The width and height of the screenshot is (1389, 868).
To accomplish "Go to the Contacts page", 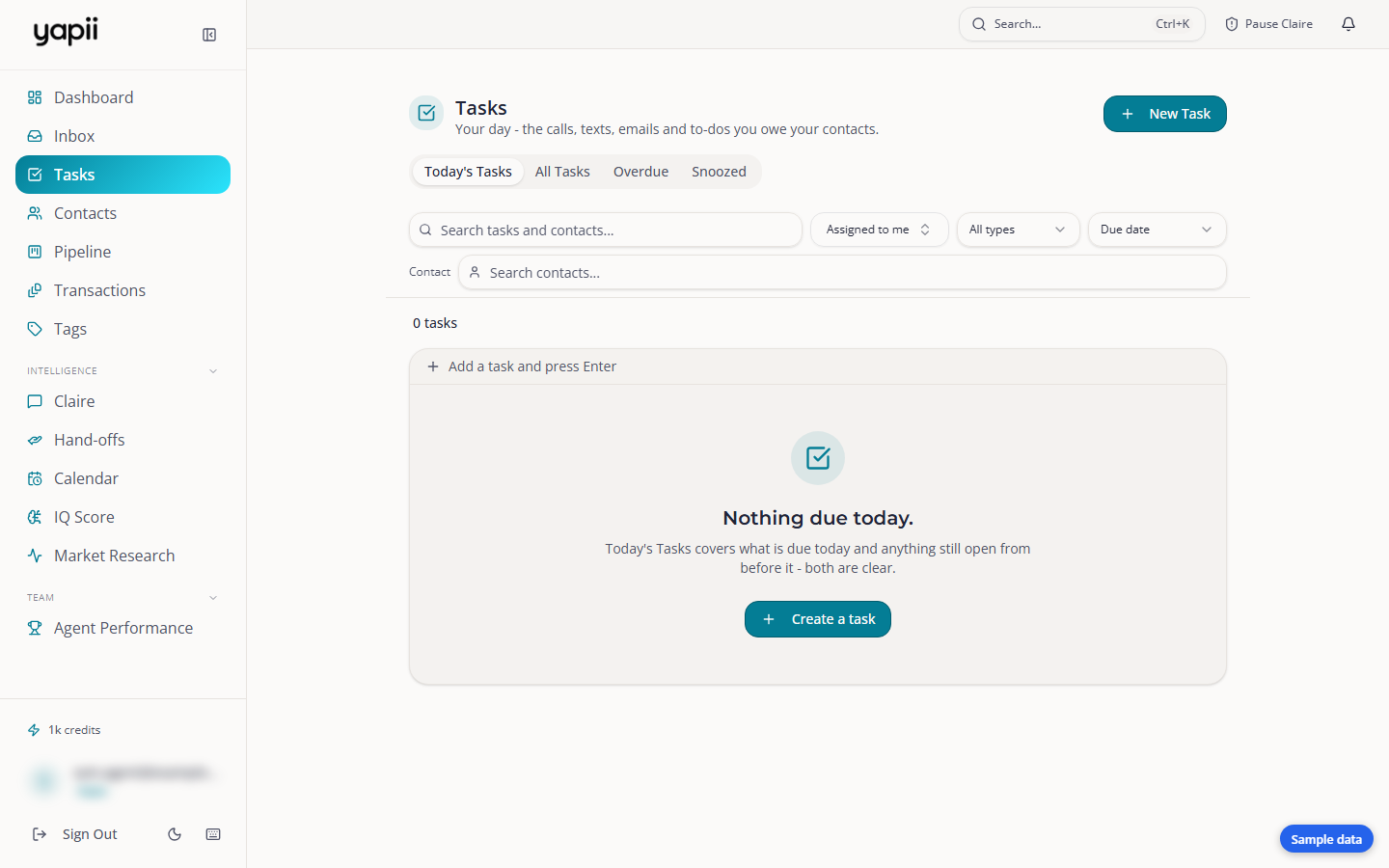I will click(123, 213).
